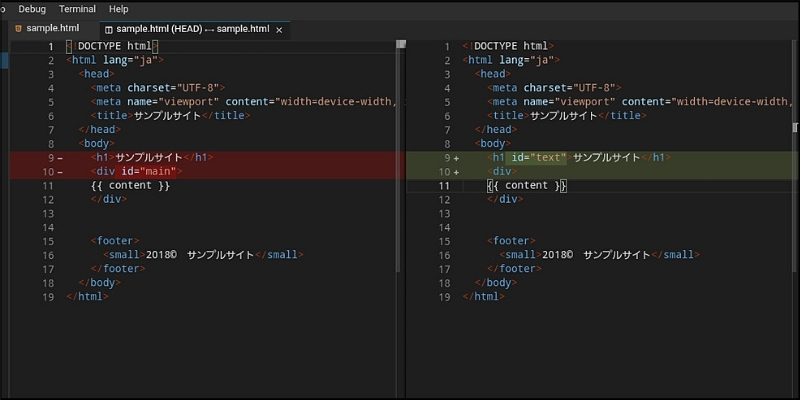Viewport: 800px width, 400px height.
Task: Click meta viewport line in left pane
Action: click(x=244, y=102)
